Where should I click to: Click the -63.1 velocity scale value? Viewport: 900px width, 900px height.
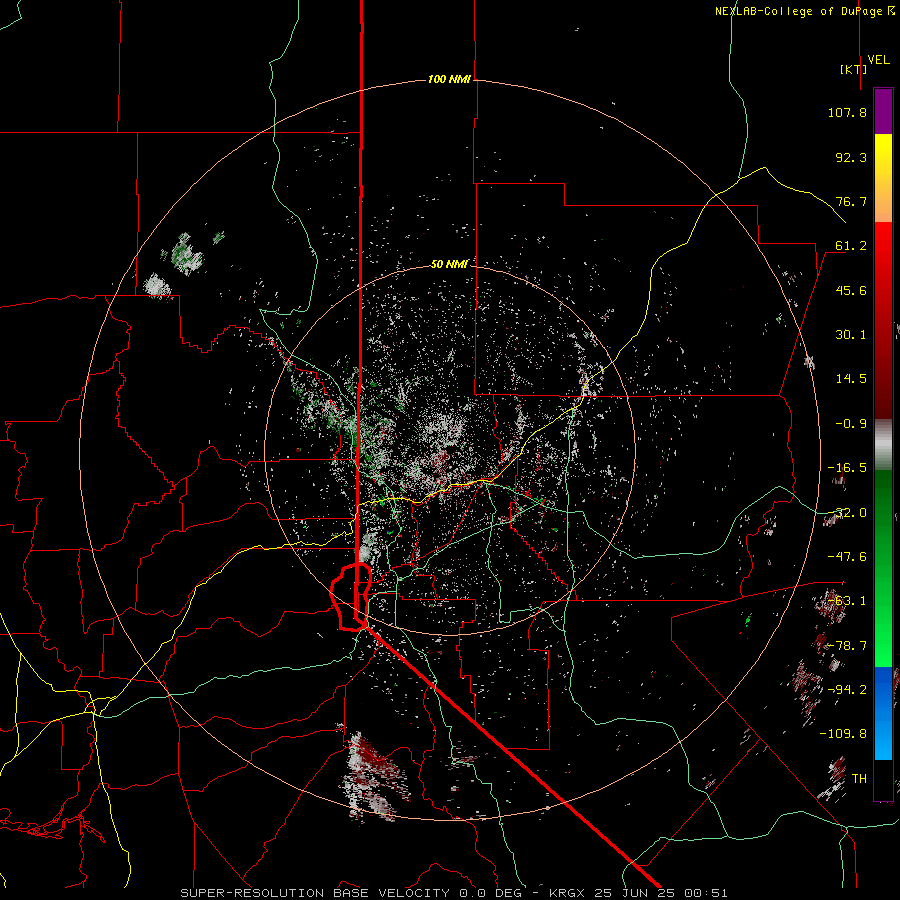pyautogui.click(x=847, y=601)
